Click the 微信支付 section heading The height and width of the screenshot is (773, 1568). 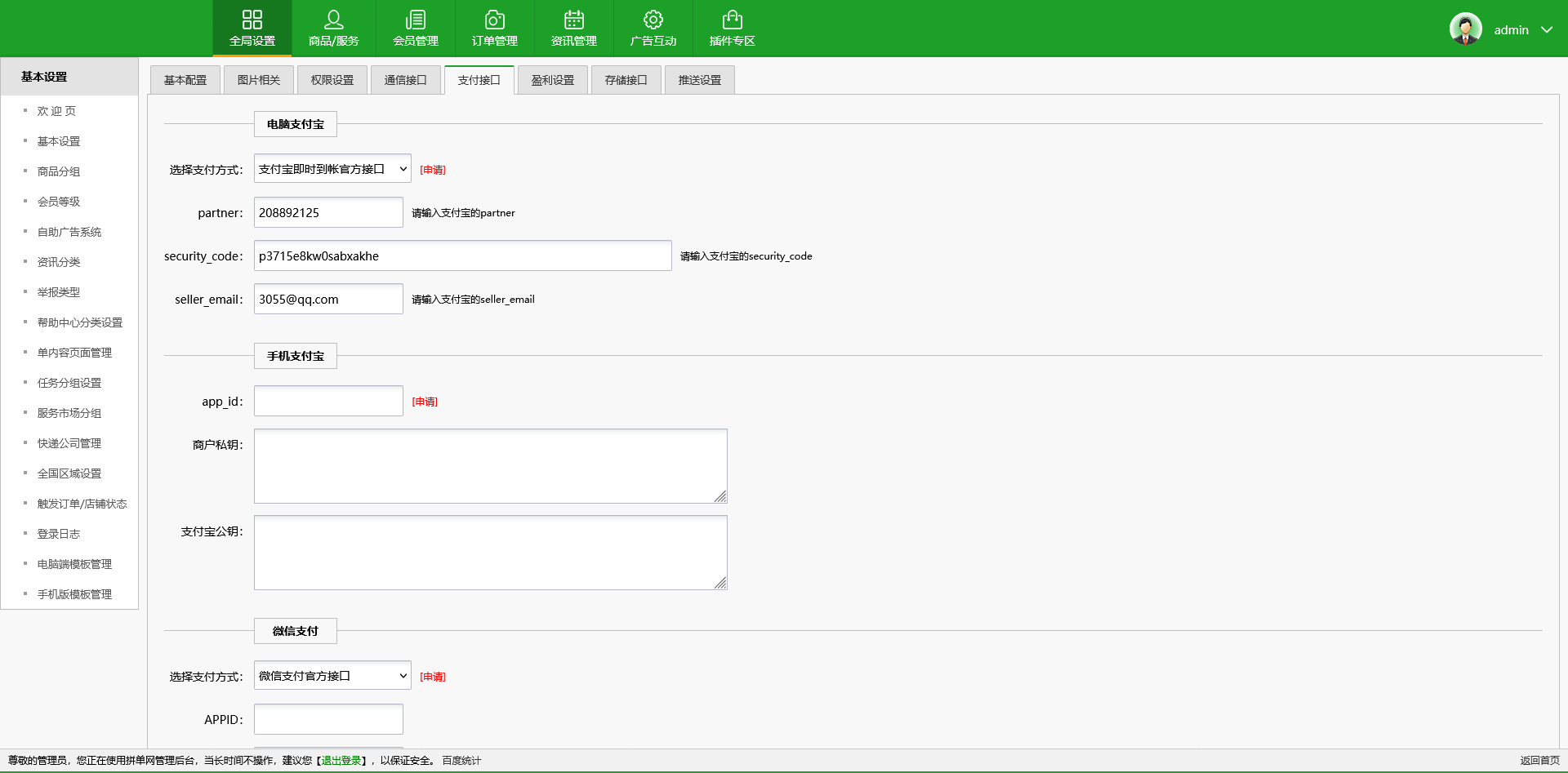click(296, 631)
